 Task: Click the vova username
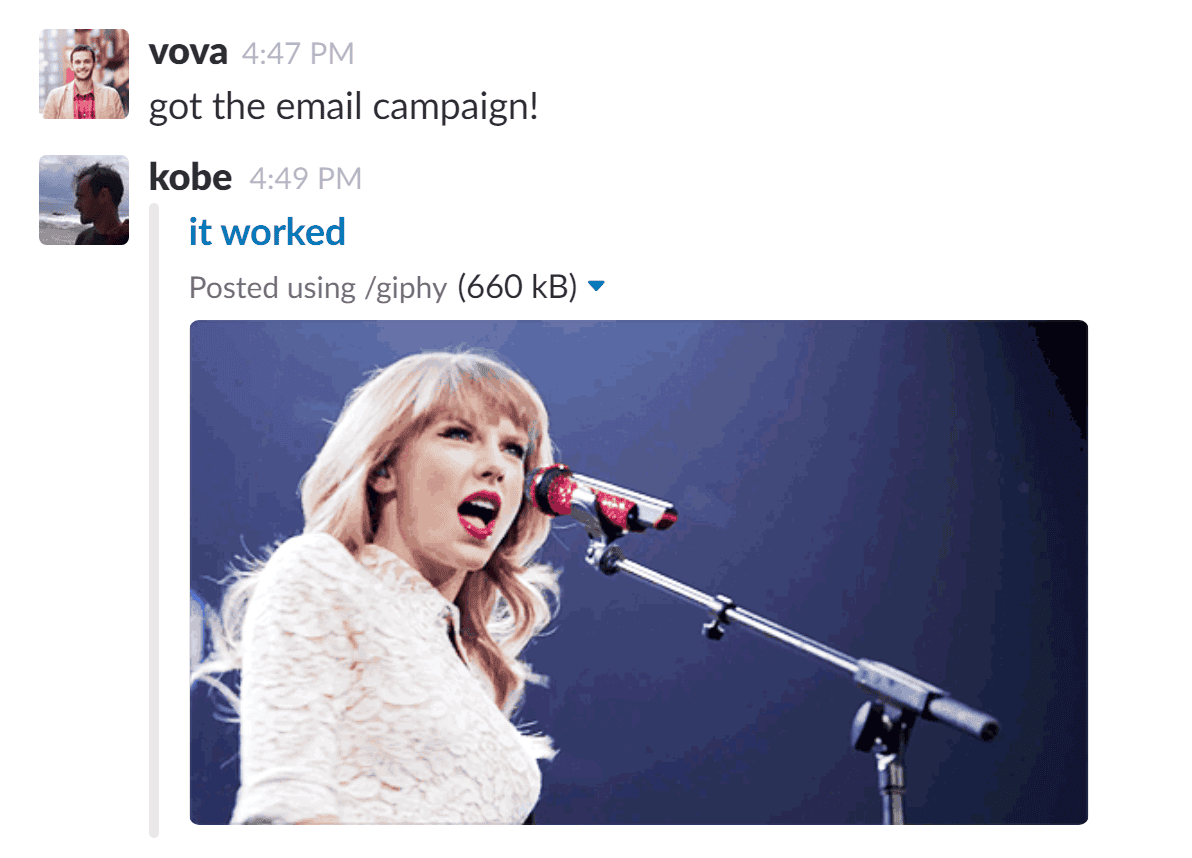pos(188,52)
